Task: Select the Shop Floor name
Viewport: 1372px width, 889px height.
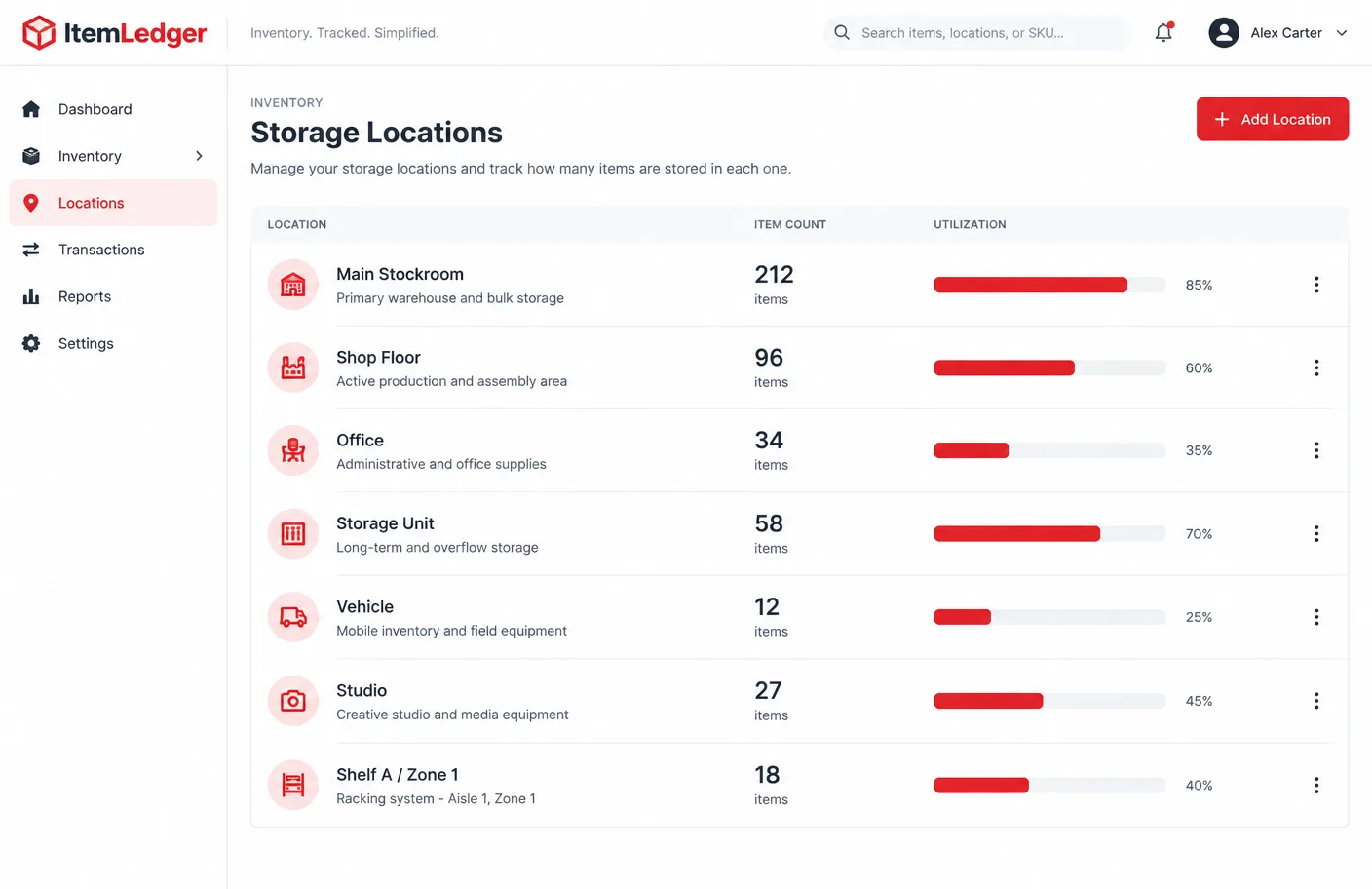Action: (378, 357)
